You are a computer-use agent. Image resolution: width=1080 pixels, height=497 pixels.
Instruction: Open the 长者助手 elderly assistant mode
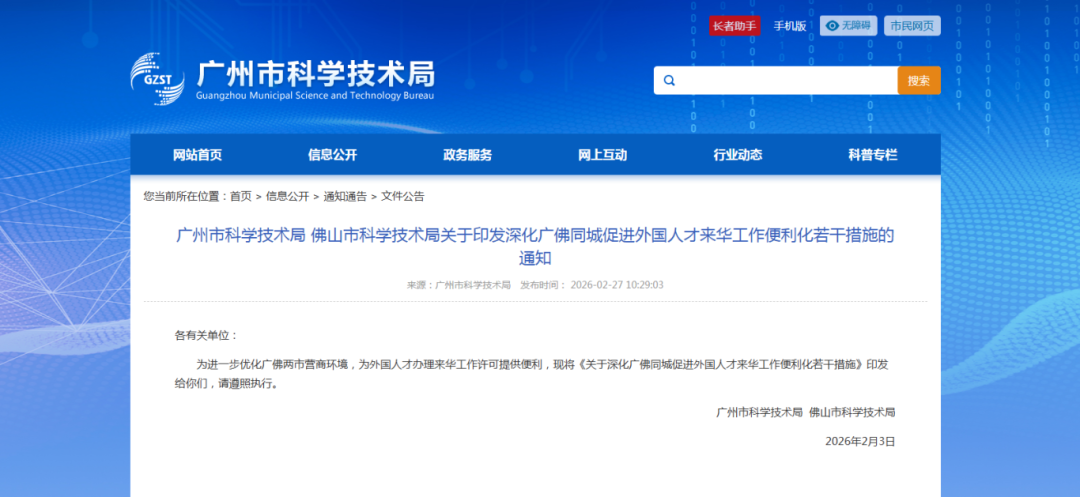(735, 26)
